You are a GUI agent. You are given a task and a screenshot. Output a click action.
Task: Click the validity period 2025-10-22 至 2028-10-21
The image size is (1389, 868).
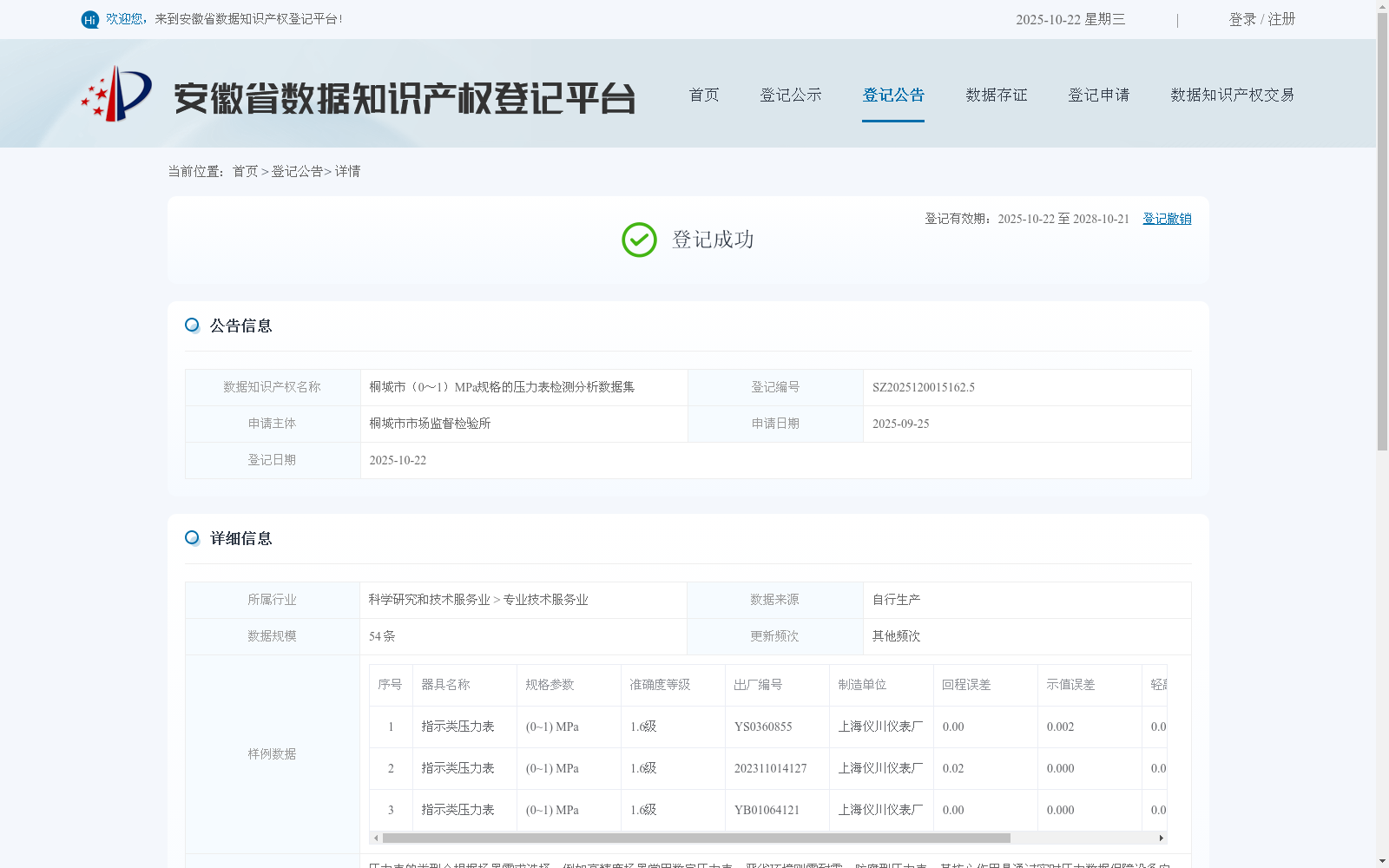tap(1063, 219)
